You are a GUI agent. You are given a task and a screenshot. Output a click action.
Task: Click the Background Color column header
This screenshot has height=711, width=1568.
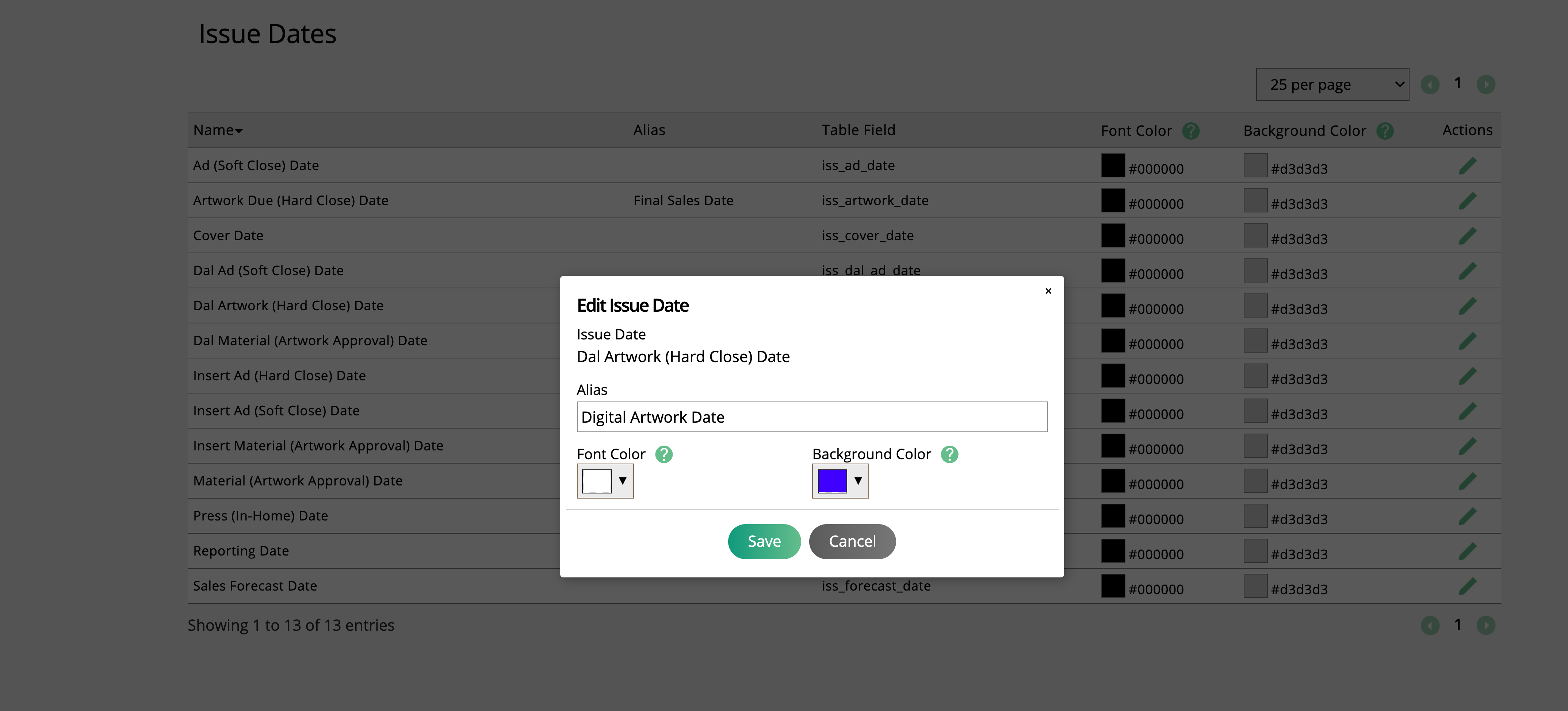click(x=1304, y=131)
